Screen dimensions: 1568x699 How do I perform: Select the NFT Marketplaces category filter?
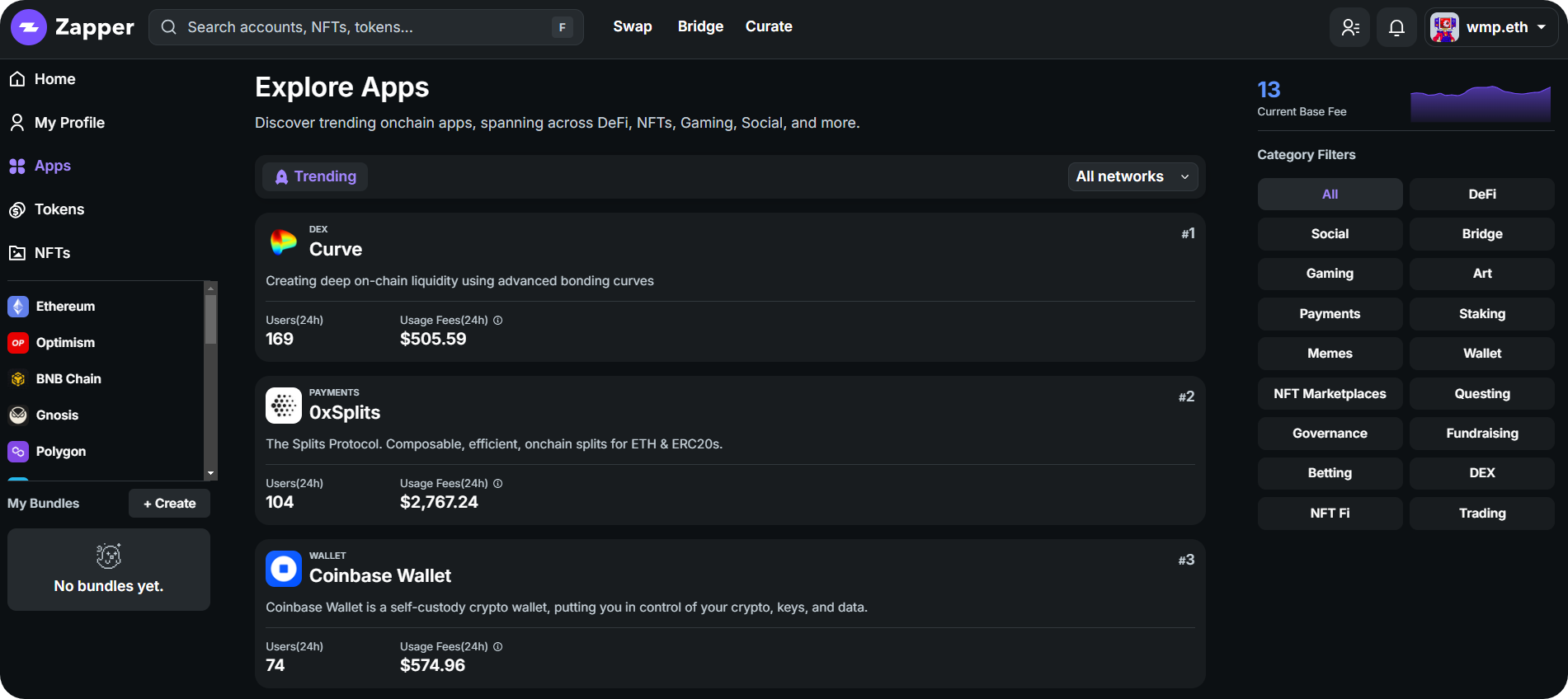click(1330, 394)
